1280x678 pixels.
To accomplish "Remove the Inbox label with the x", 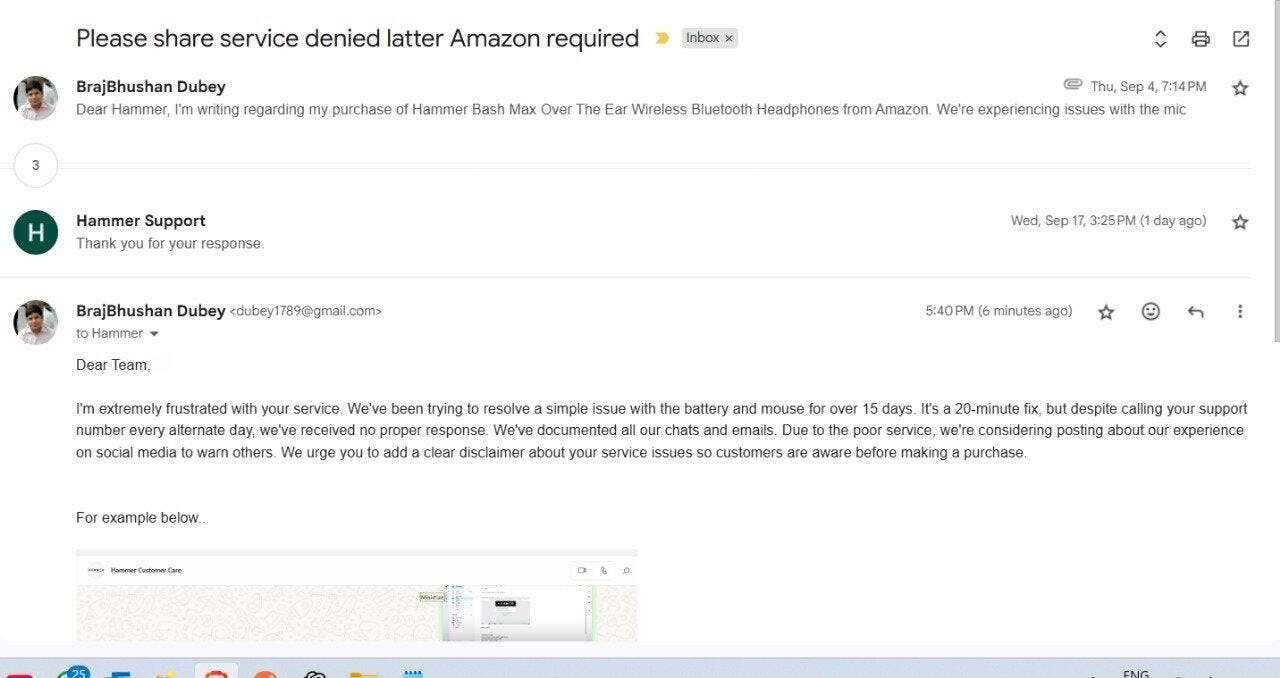I will pos(729,38).
